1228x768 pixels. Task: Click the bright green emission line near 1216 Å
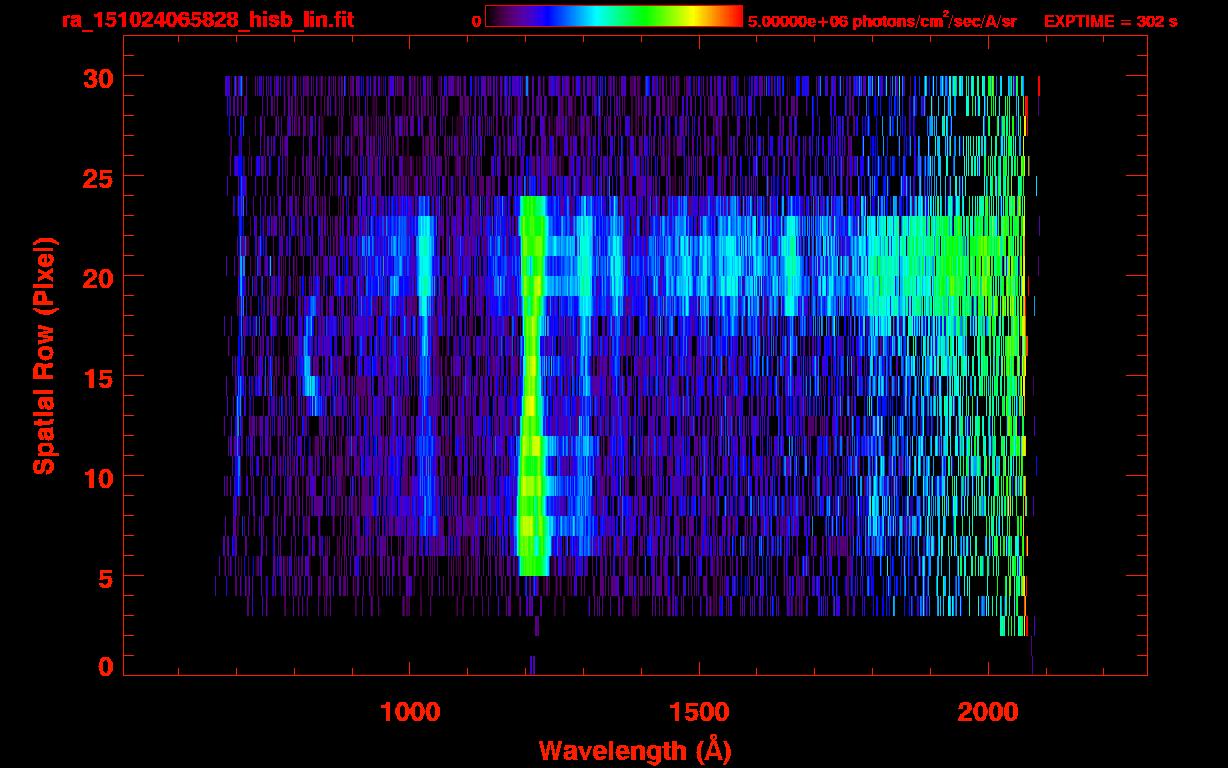point(533,386)
